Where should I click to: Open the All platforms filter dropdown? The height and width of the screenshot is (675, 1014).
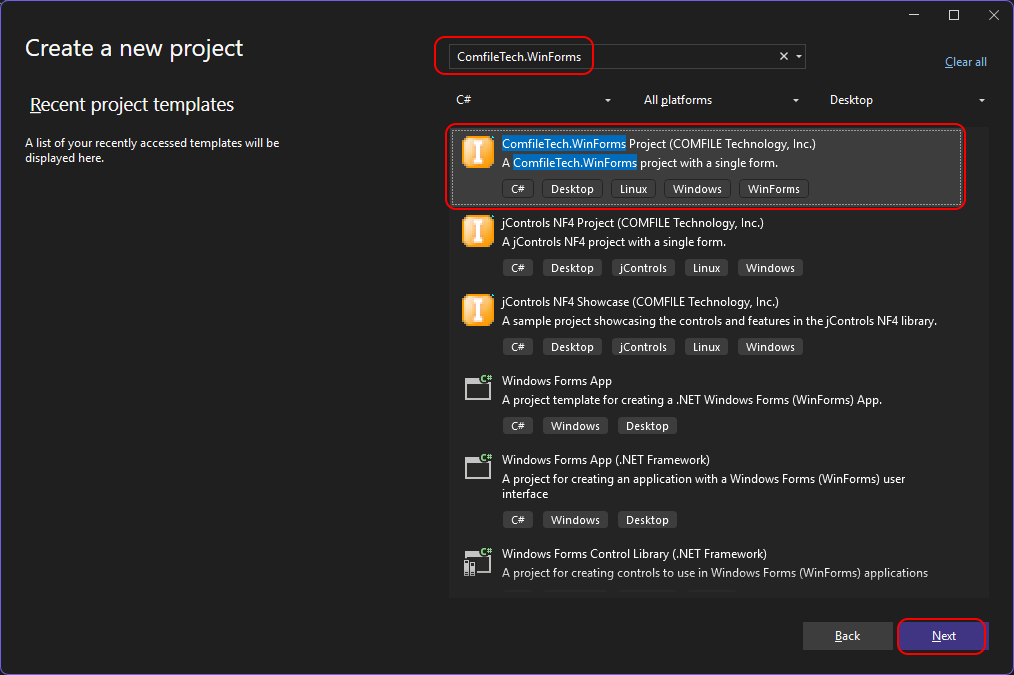[721, 100]
